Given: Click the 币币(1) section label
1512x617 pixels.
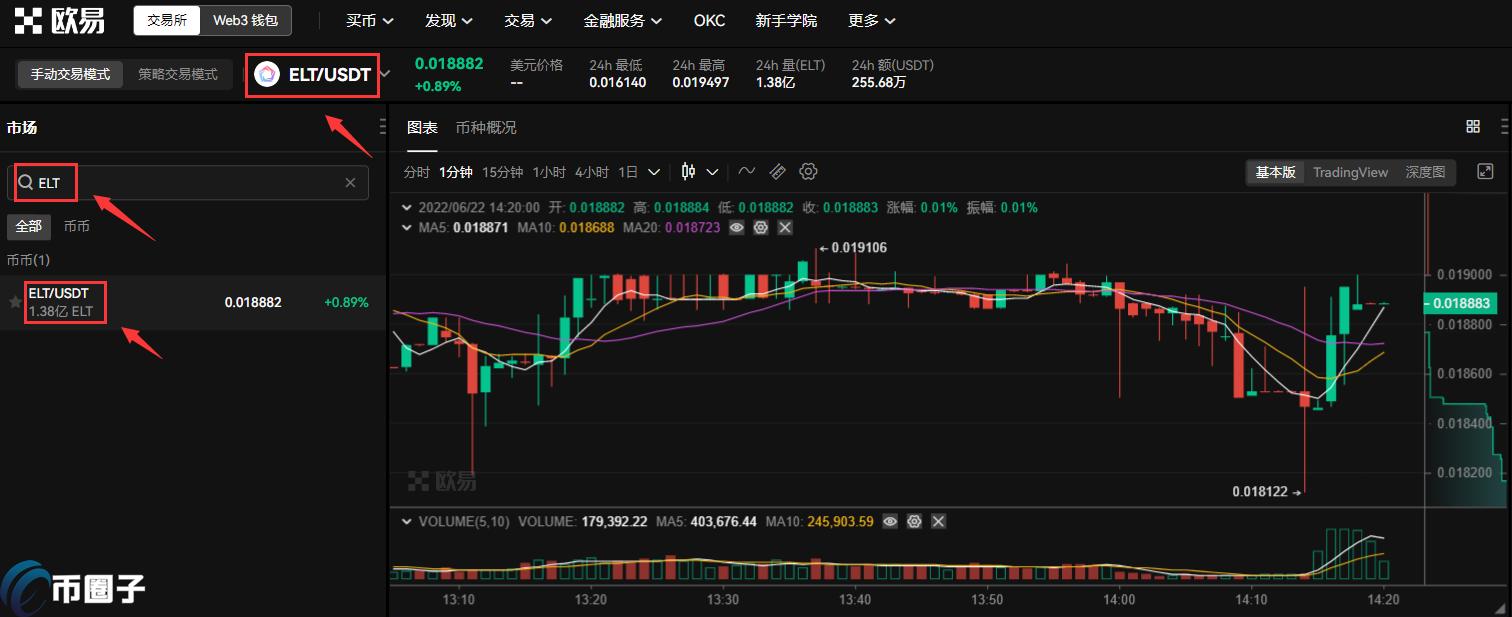Looking at the screenshot, I should coord(28,260).
